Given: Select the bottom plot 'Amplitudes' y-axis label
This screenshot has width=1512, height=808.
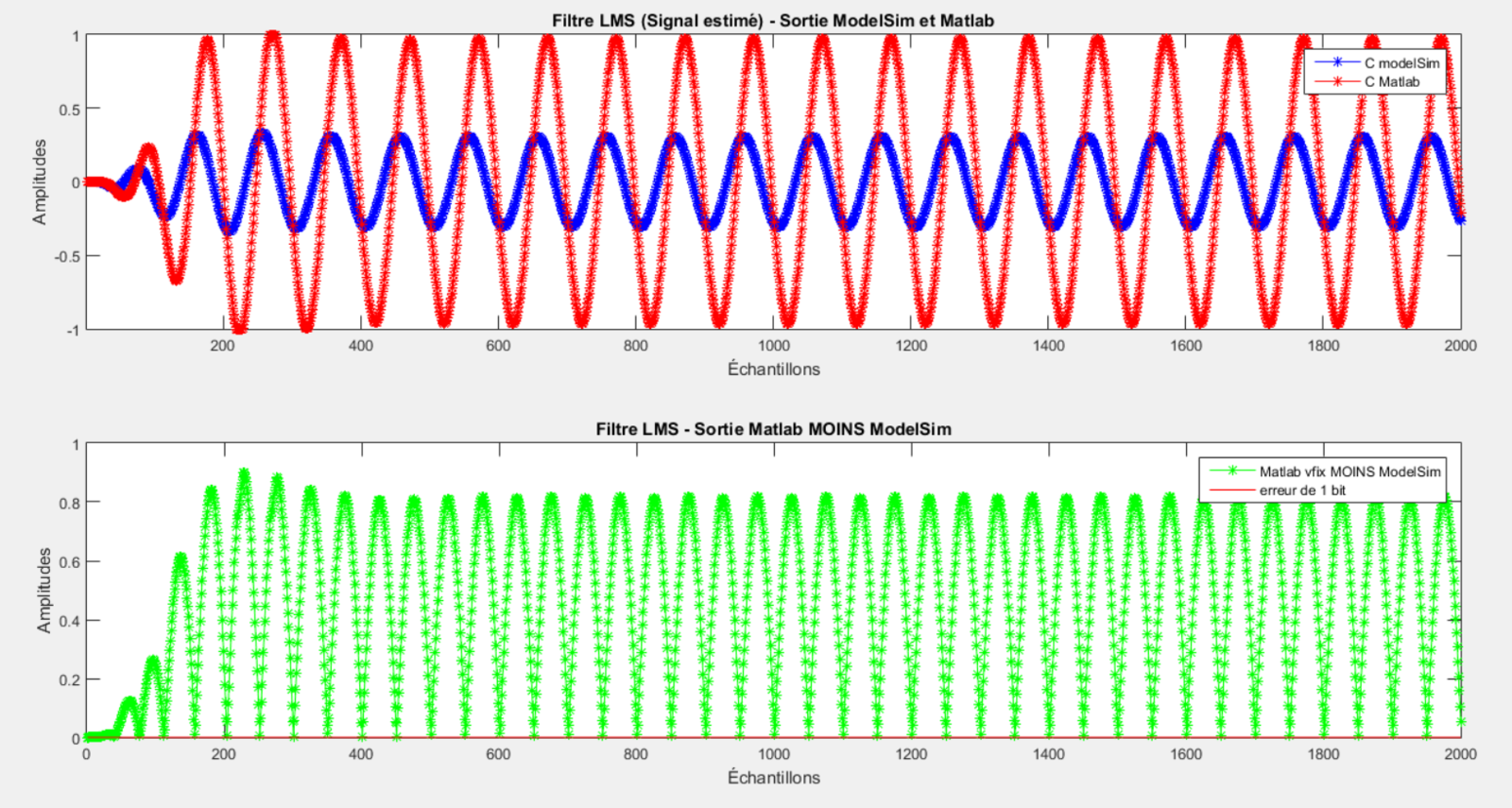Looking at the screenshot, I should pyautogui.click(x=43, y=590).
